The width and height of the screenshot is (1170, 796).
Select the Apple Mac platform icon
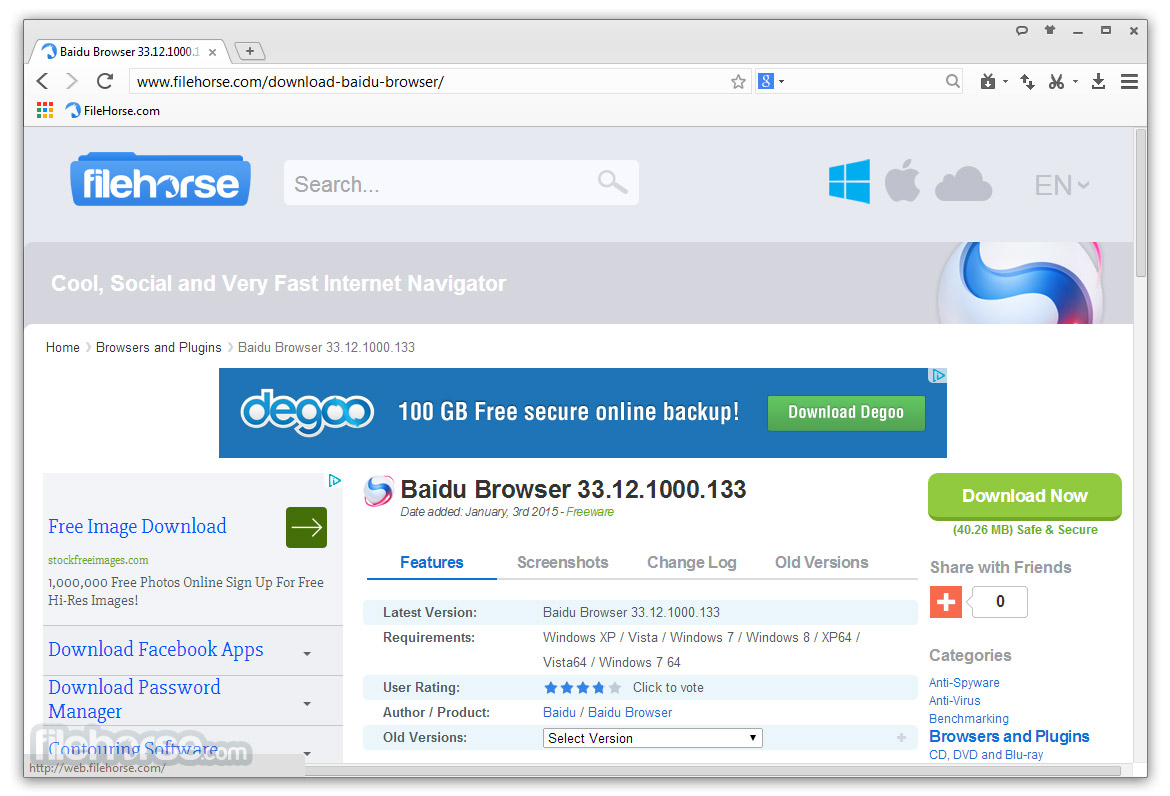tap(902, 182)
